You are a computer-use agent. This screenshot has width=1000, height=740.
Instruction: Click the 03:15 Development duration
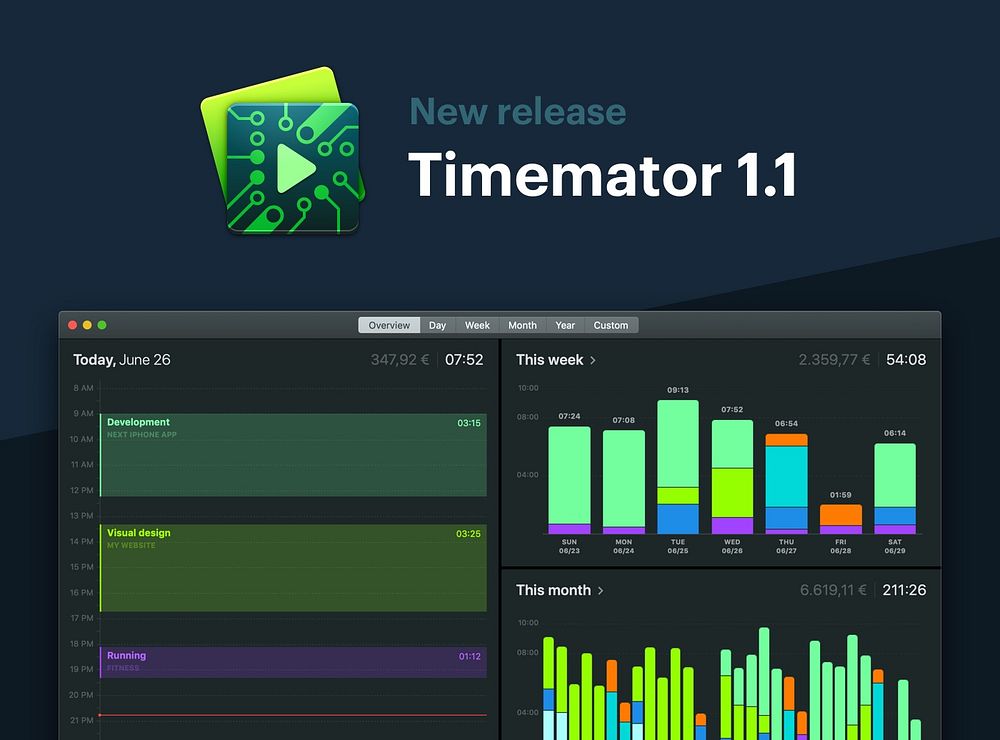(469, 423)
